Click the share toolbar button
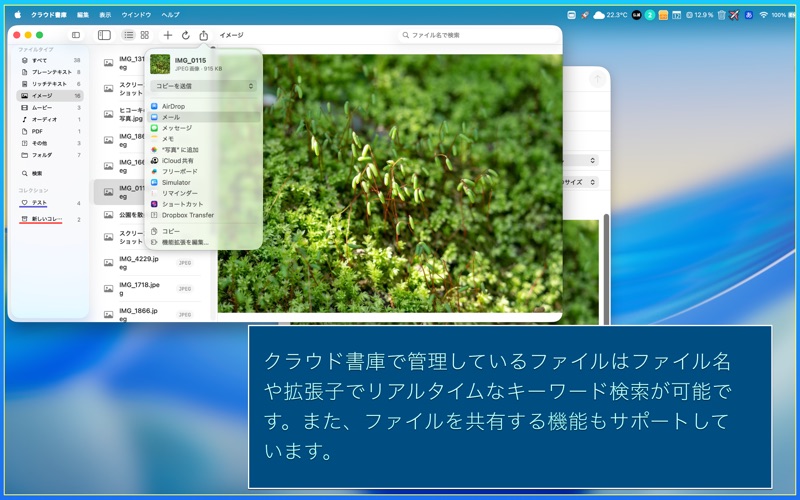Viewport: 800px width, 500px height. click(204, 35)
